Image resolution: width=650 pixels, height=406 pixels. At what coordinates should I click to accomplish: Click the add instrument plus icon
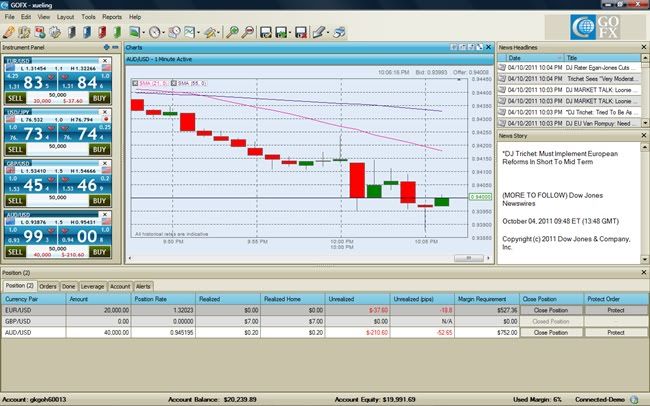[106, 48]
